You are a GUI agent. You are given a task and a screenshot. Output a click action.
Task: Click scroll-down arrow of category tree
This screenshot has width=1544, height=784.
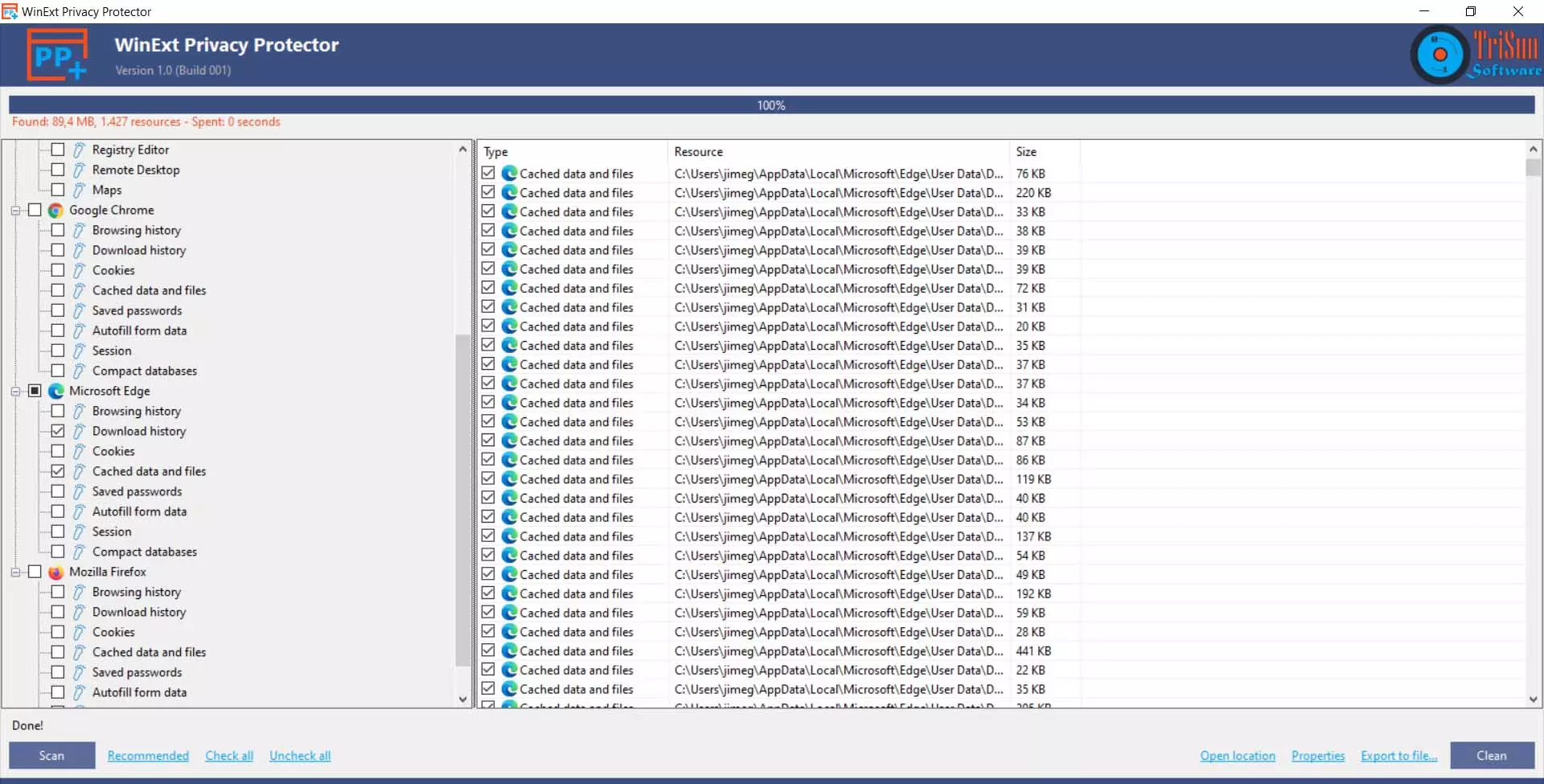click(x=462, y=700)
